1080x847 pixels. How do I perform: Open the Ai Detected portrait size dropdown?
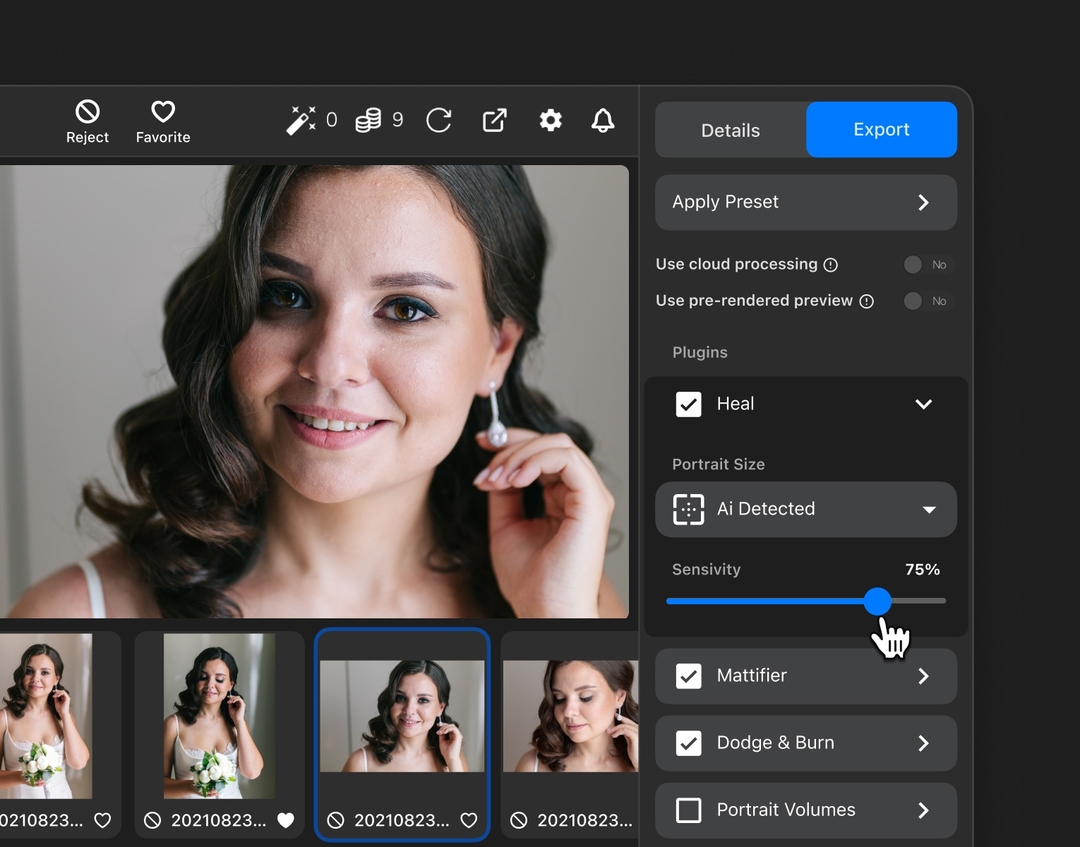(x=806, y=510)
